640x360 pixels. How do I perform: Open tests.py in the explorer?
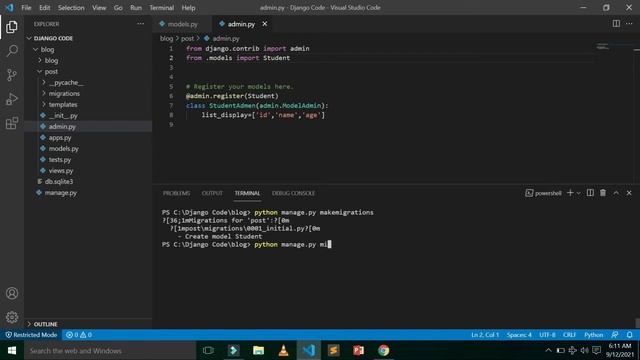(x=88, y=160)
